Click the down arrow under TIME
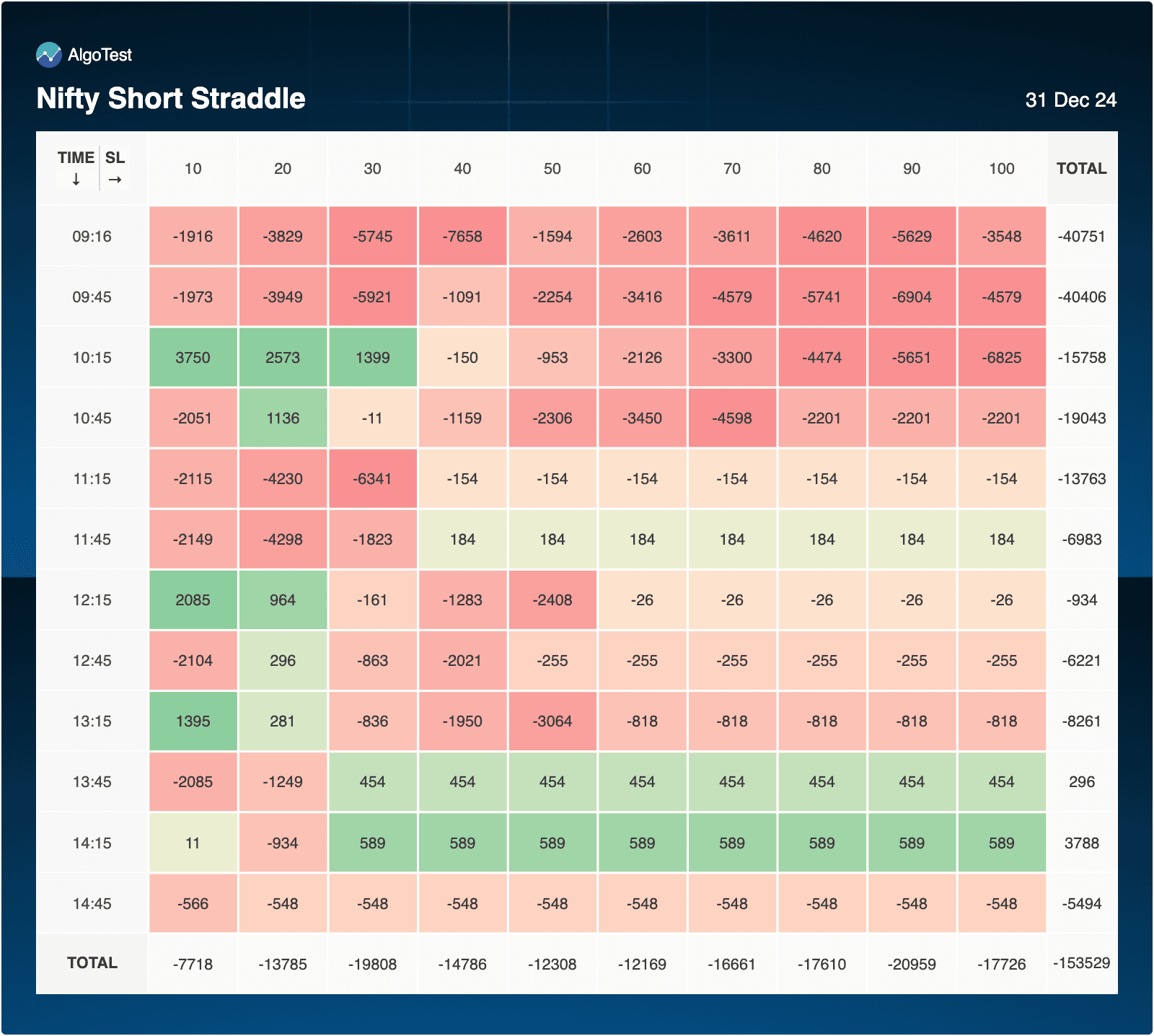 (76, 180)
